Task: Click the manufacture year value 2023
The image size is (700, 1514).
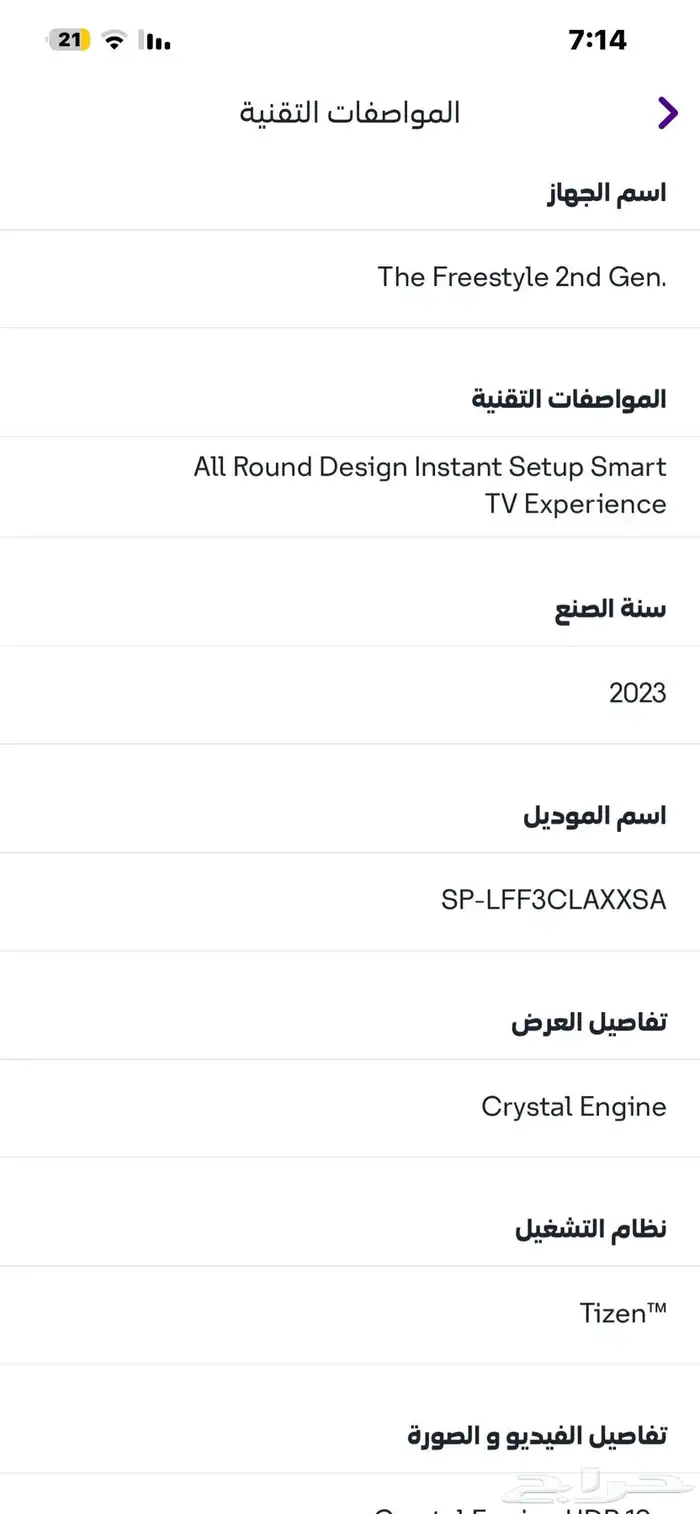Action: [637, 693]
